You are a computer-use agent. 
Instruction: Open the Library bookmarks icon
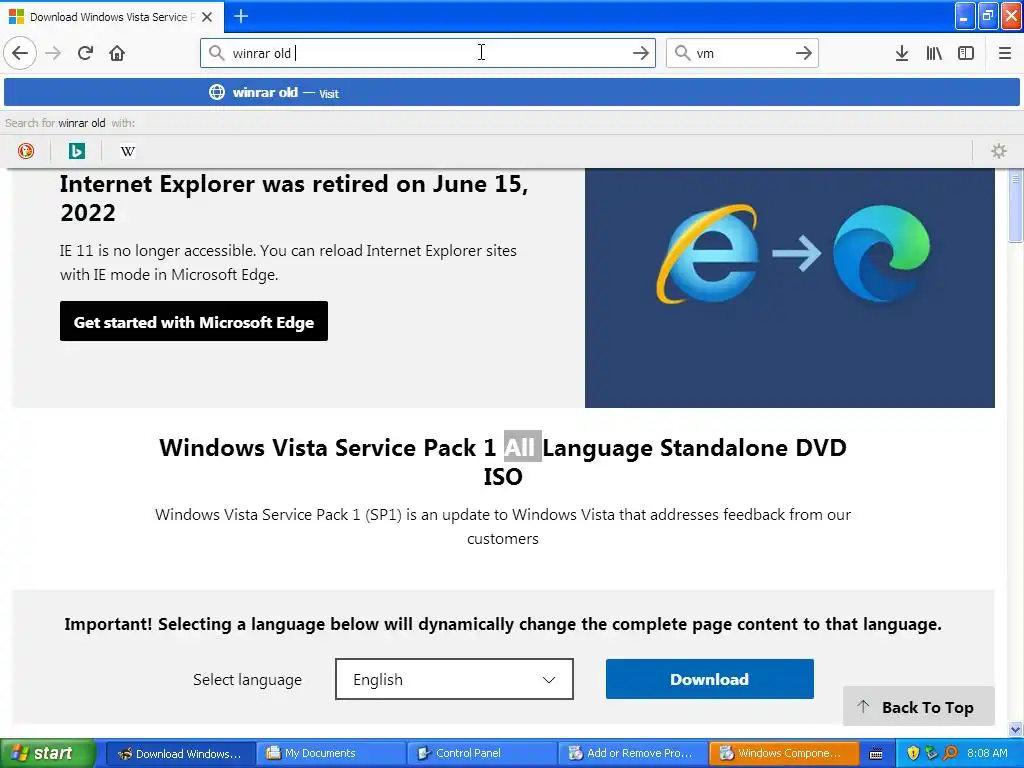(934, 53)
